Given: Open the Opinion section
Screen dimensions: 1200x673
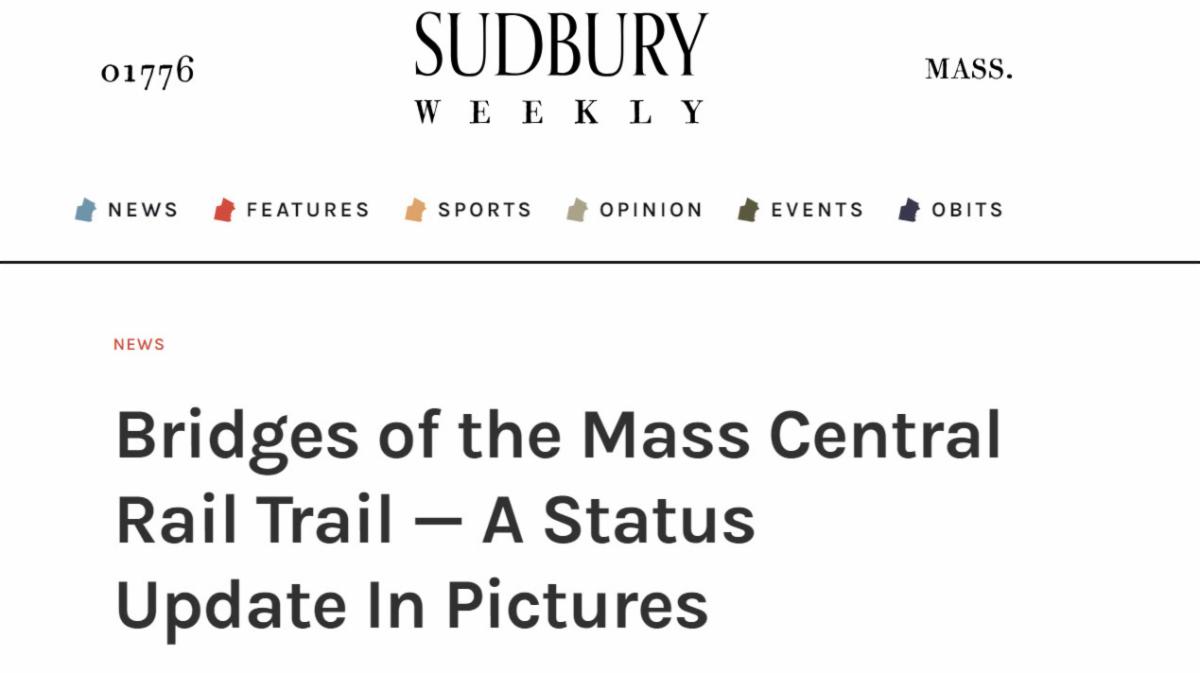Looking at the screenshot, I should pos(650,210).
